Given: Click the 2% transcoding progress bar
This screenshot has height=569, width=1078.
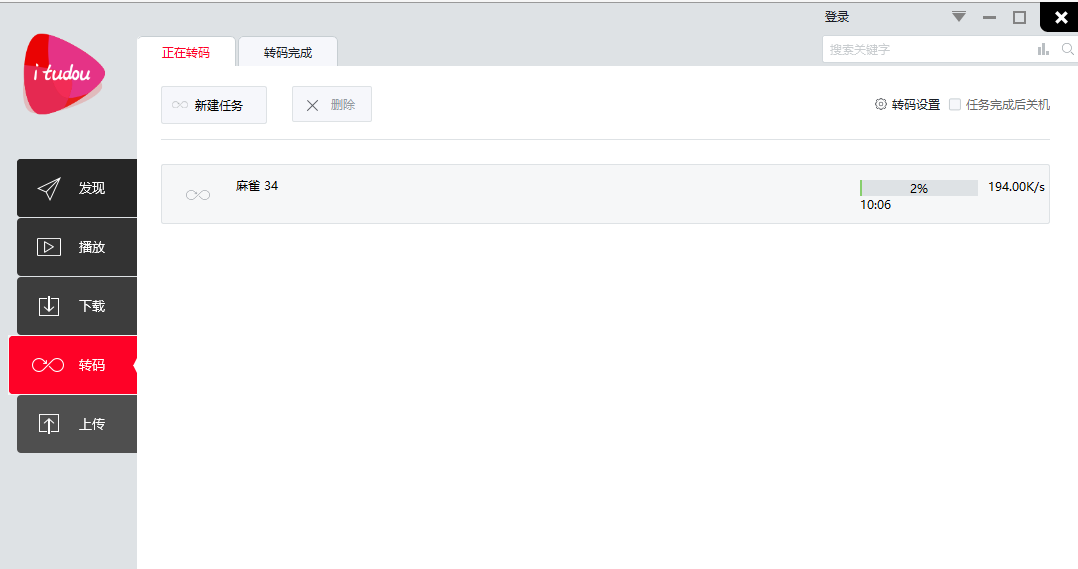Looking at the screenshot, I should click(x=918, y=188).
